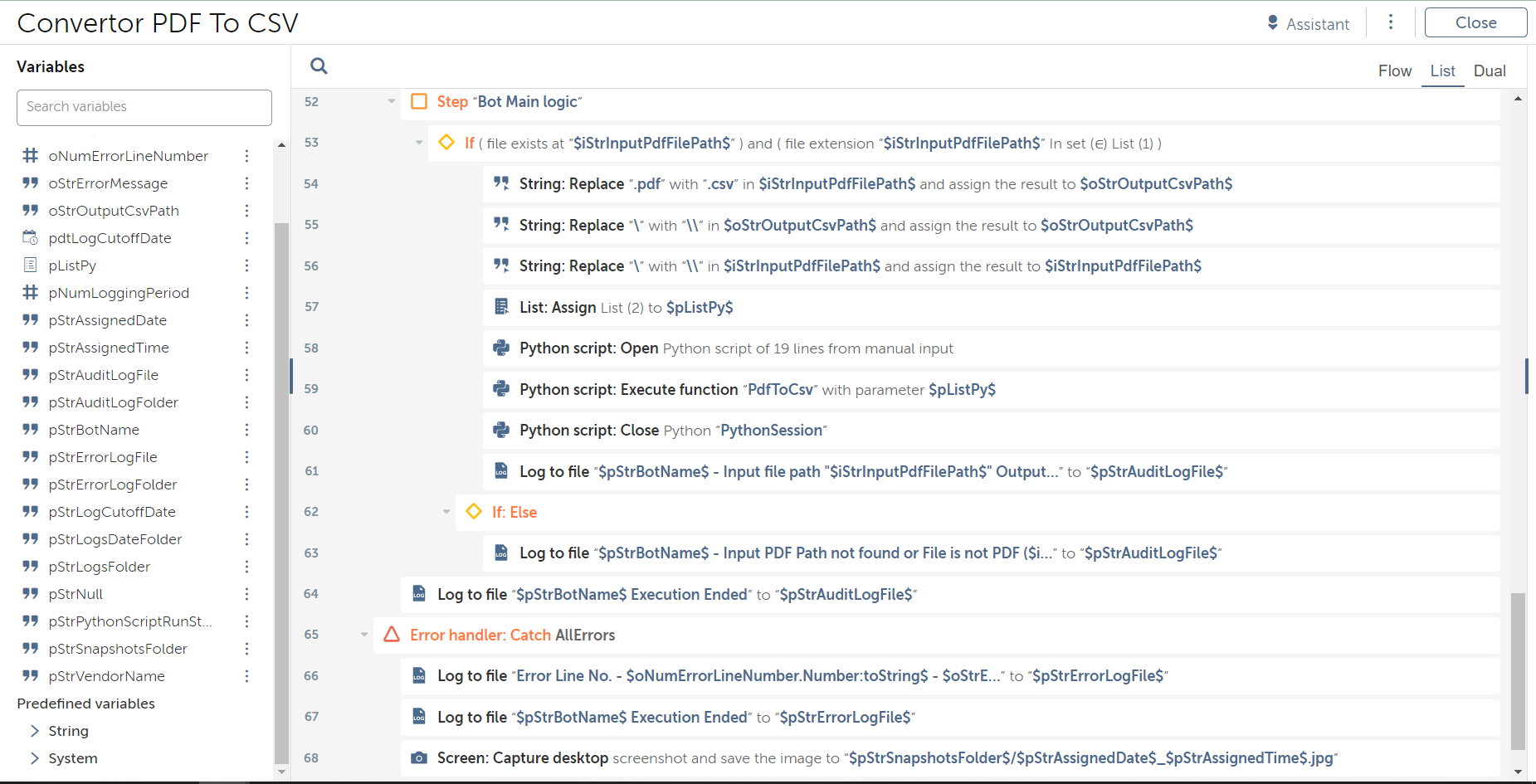Open the three-dot options menu beside Assistant
The height and width of the screenshot is (784, 1536).
(1391, 22)
